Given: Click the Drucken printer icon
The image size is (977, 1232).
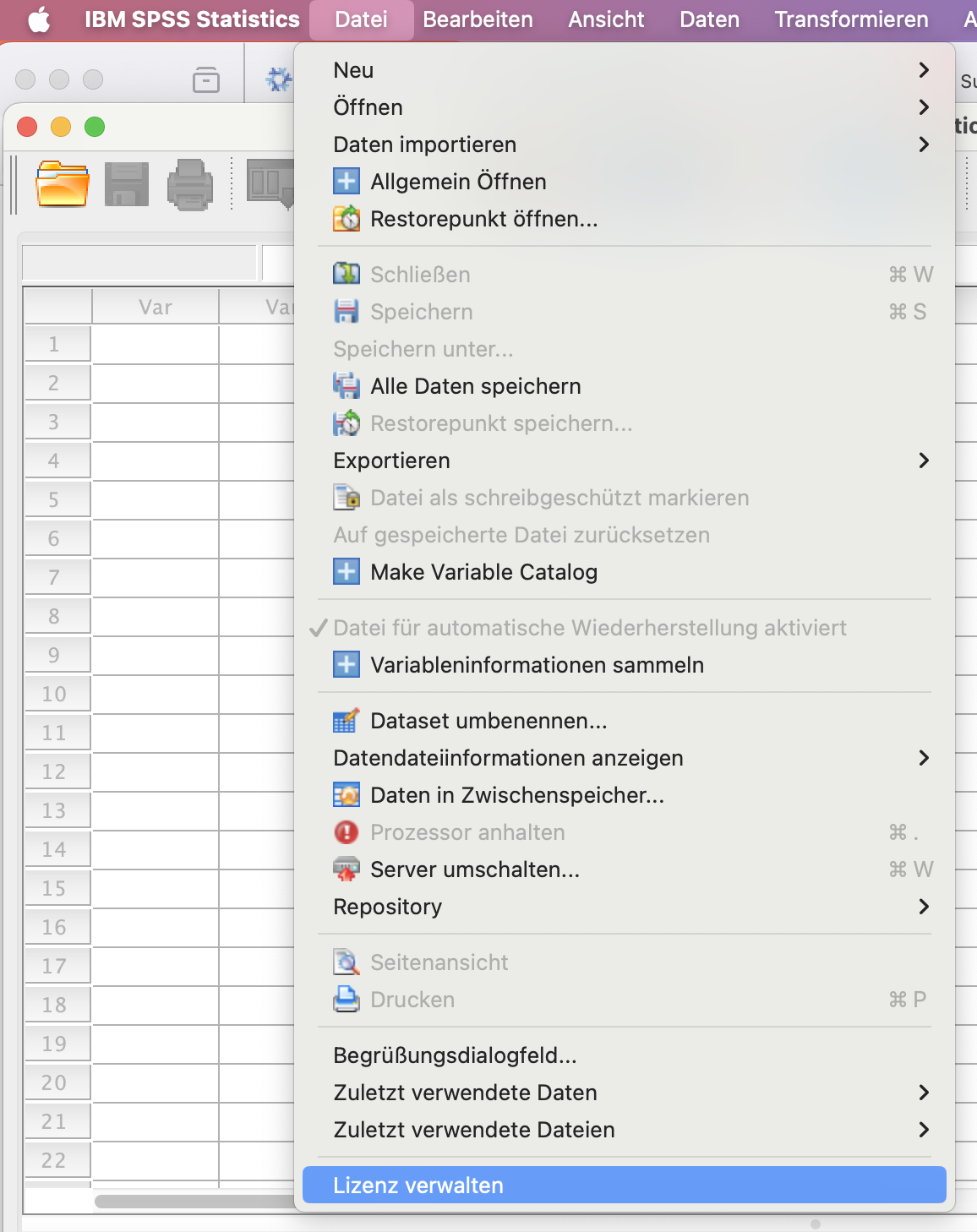Looking at the screenshot, I should click(346, 1000).
